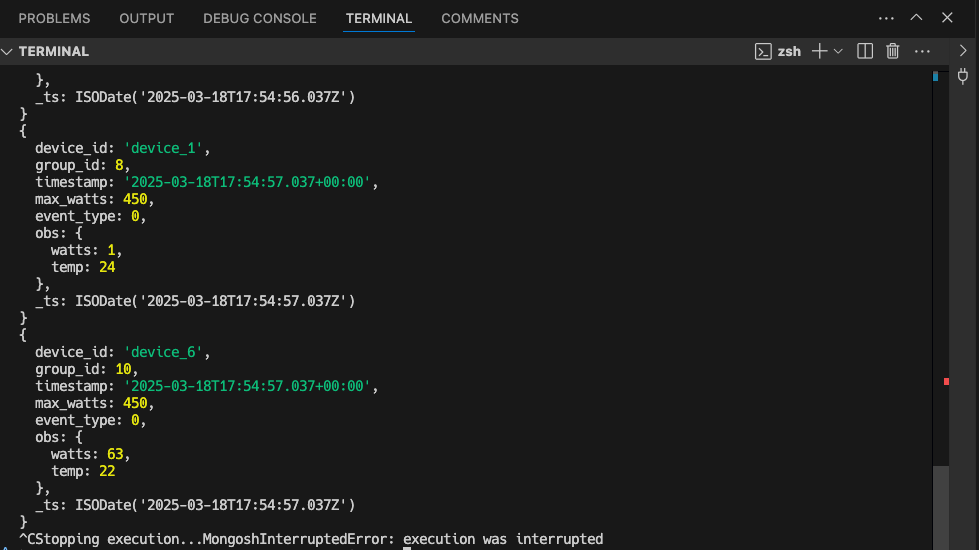The width and height of the screenshot is (979, 550).
Task: Open panel views and more actions ellipsis
Action: [886, 18]
